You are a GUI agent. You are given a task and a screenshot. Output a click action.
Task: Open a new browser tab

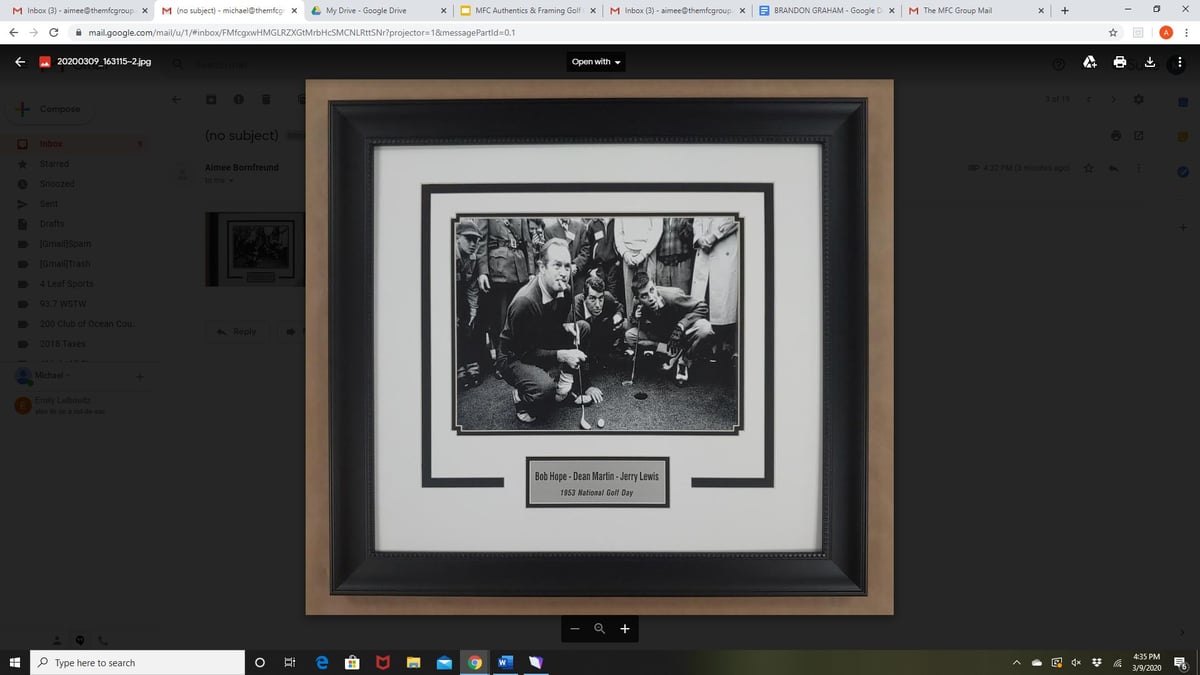pyautogui.click(x=1065, y=11)
